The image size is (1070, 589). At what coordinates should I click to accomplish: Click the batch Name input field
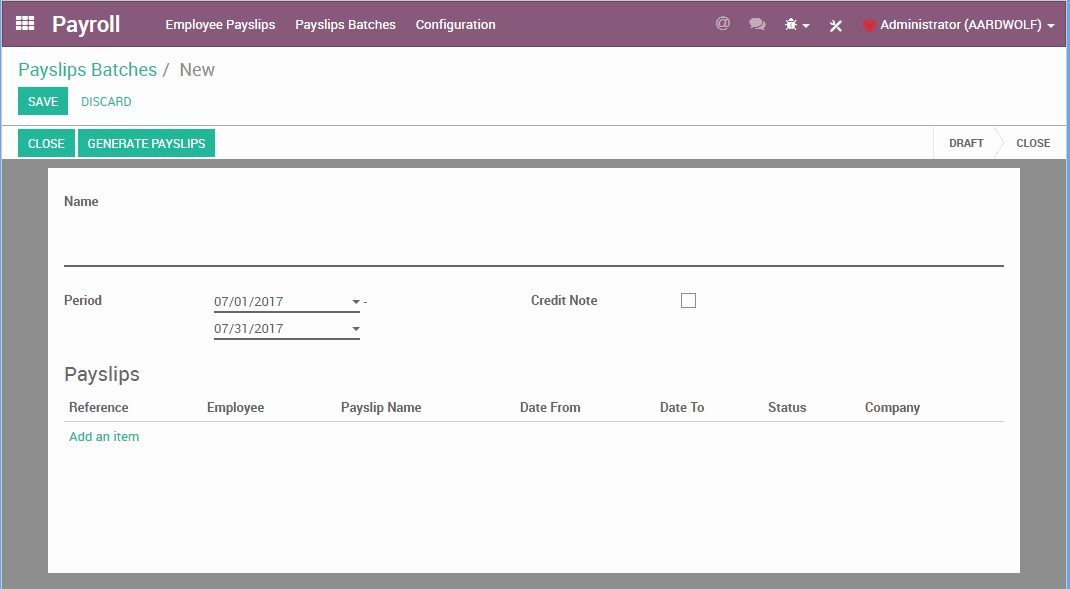point(533,245)
